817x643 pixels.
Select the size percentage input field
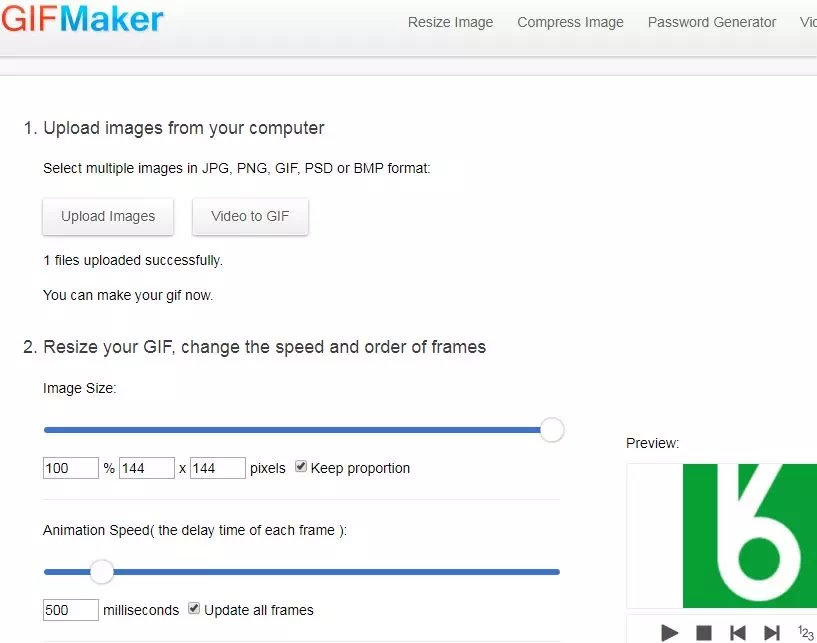tap(70, 468)
